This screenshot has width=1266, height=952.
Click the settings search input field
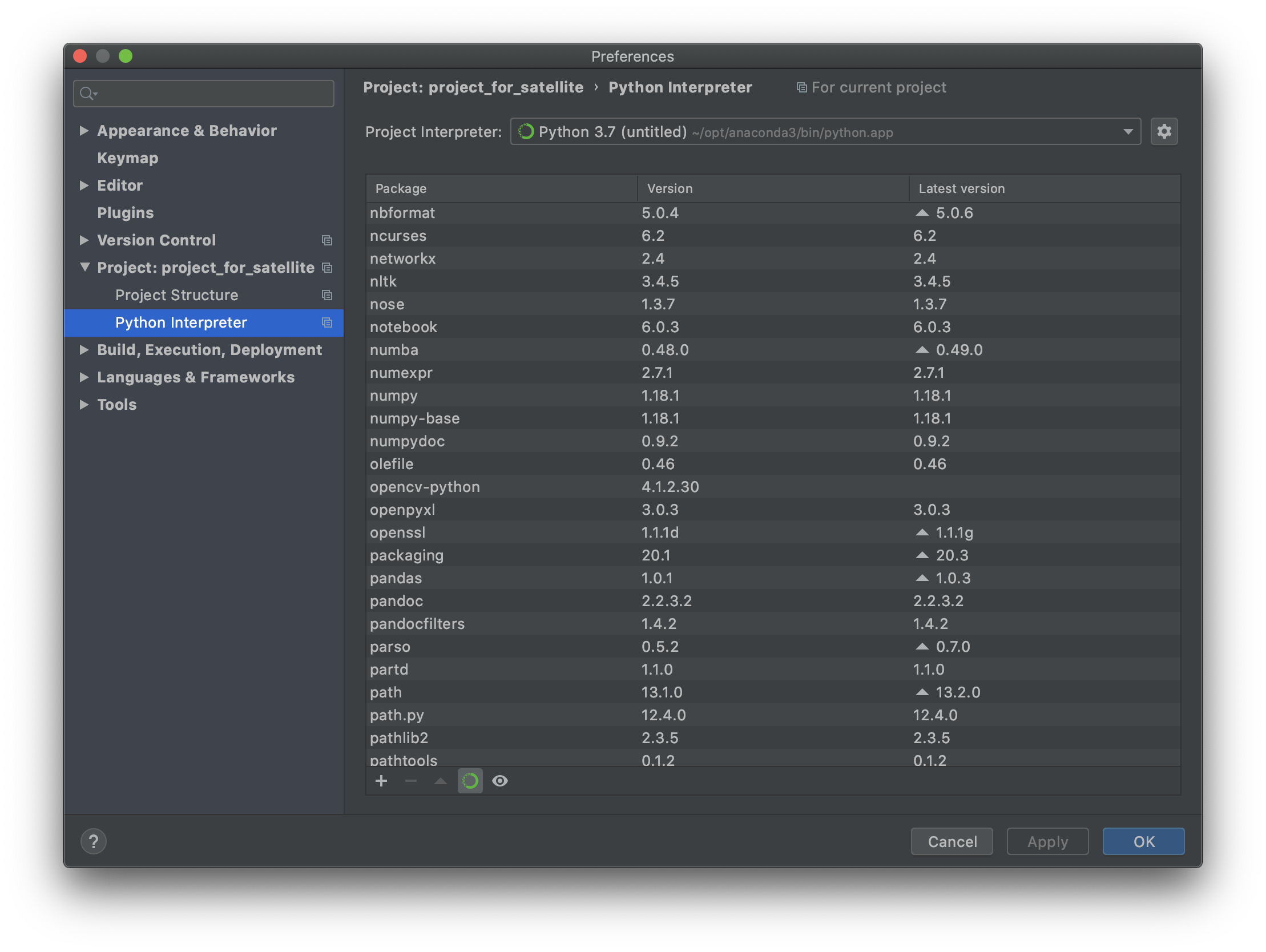pyautogui.click(x=212, y=93)
